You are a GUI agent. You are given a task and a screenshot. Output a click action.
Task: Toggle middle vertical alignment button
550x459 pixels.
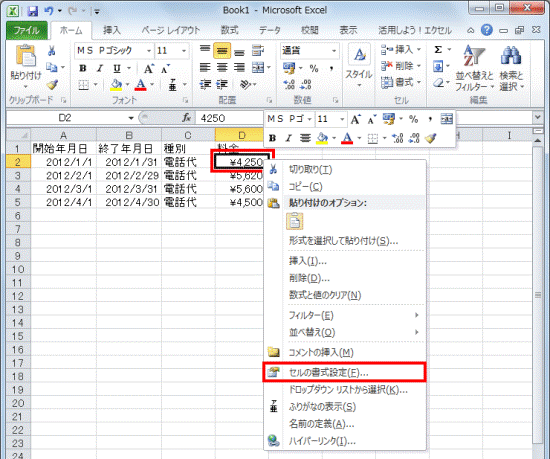pyautogui.click(x=222, y=51)
